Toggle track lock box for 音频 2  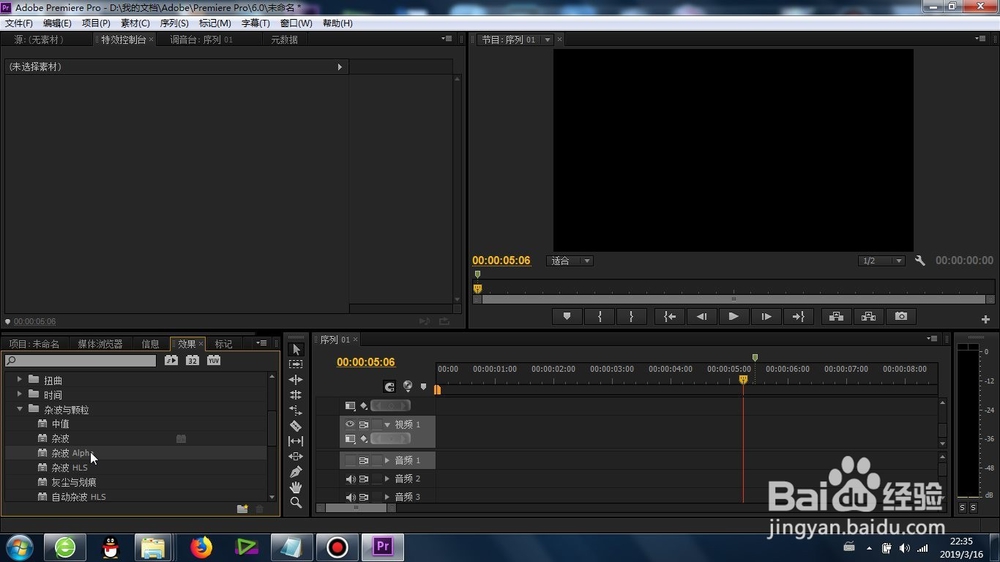point(377,478)
